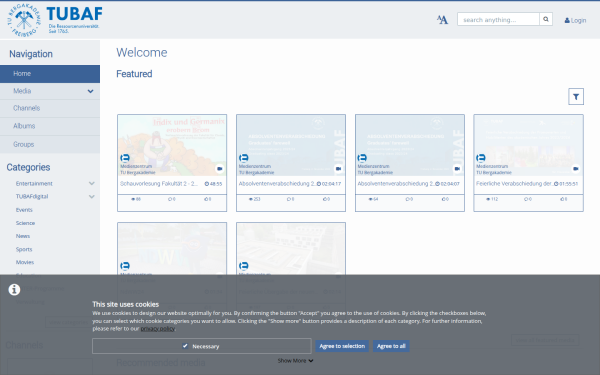600x375 pixels.
Task: Open Absolventenverabschiedung thumbnail with duration 02:04:17
Action: [291, 145]
